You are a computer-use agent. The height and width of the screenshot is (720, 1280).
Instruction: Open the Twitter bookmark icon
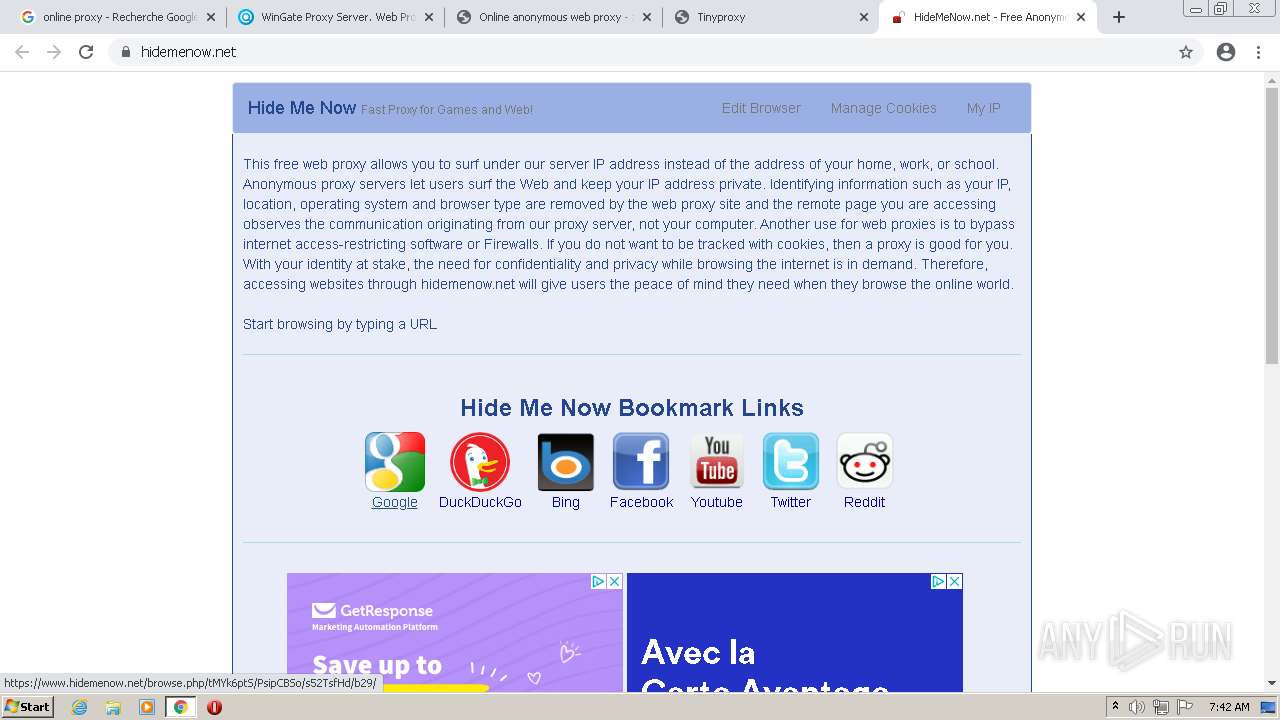tap(791, 462)
